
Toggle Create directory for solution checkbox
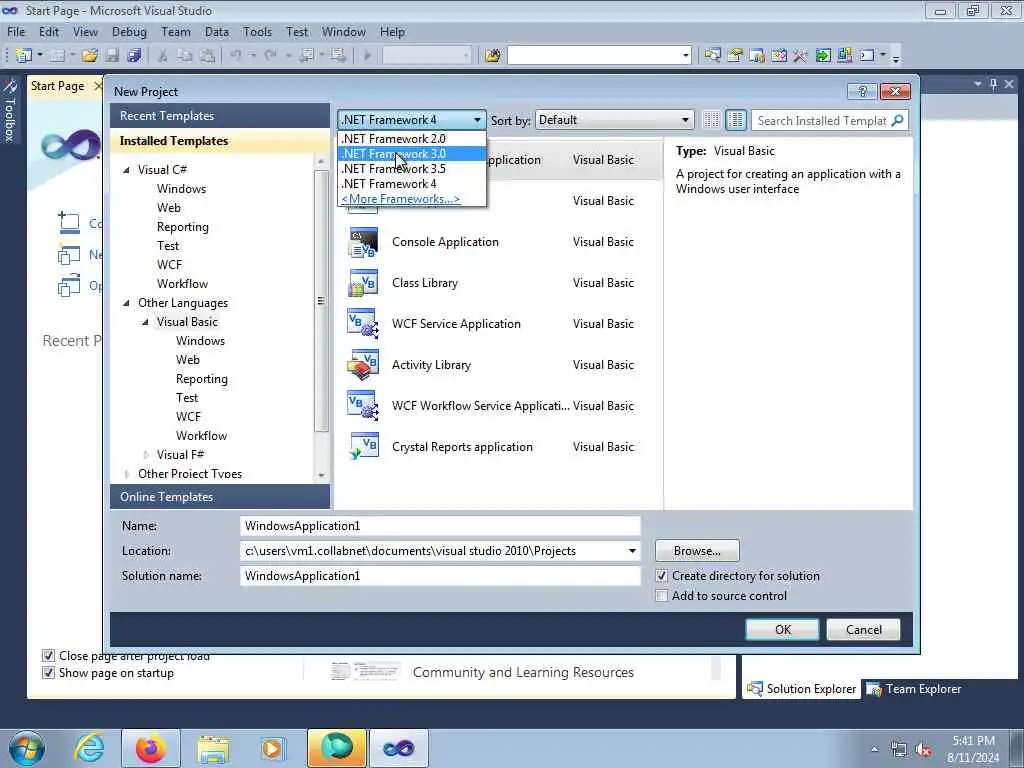662,576
